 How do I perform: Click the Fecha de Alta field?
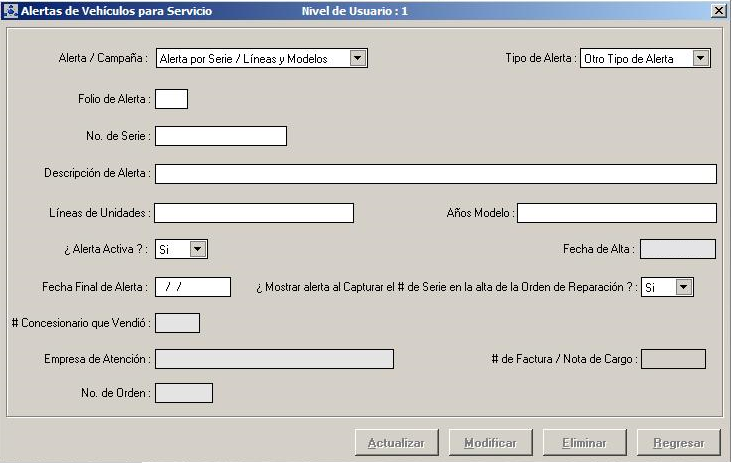tap(677, 249)
